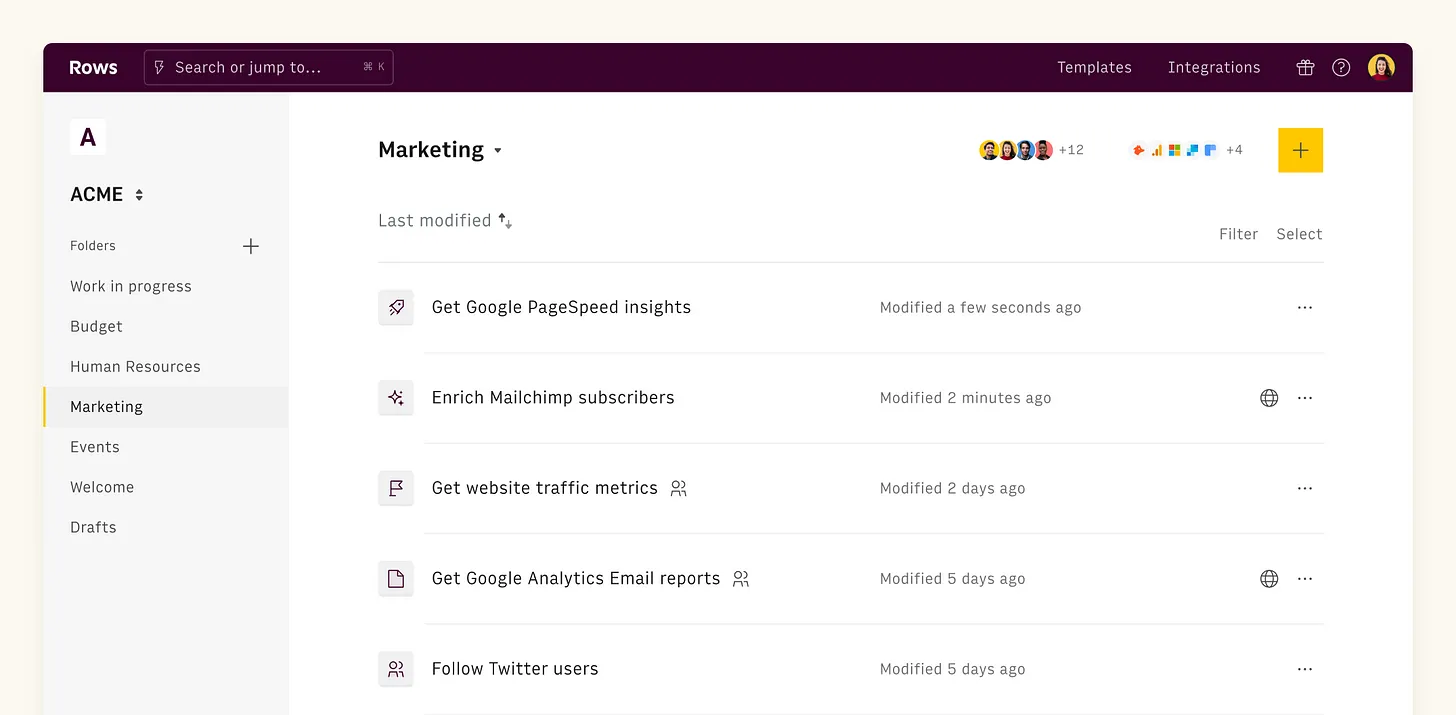Click globe icon on Enrich Mailchimp row

[1269, 398]
